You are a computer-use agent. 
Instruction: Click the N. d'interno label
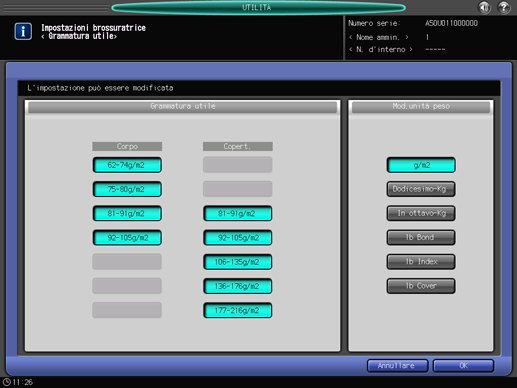[x=381, y=49]
